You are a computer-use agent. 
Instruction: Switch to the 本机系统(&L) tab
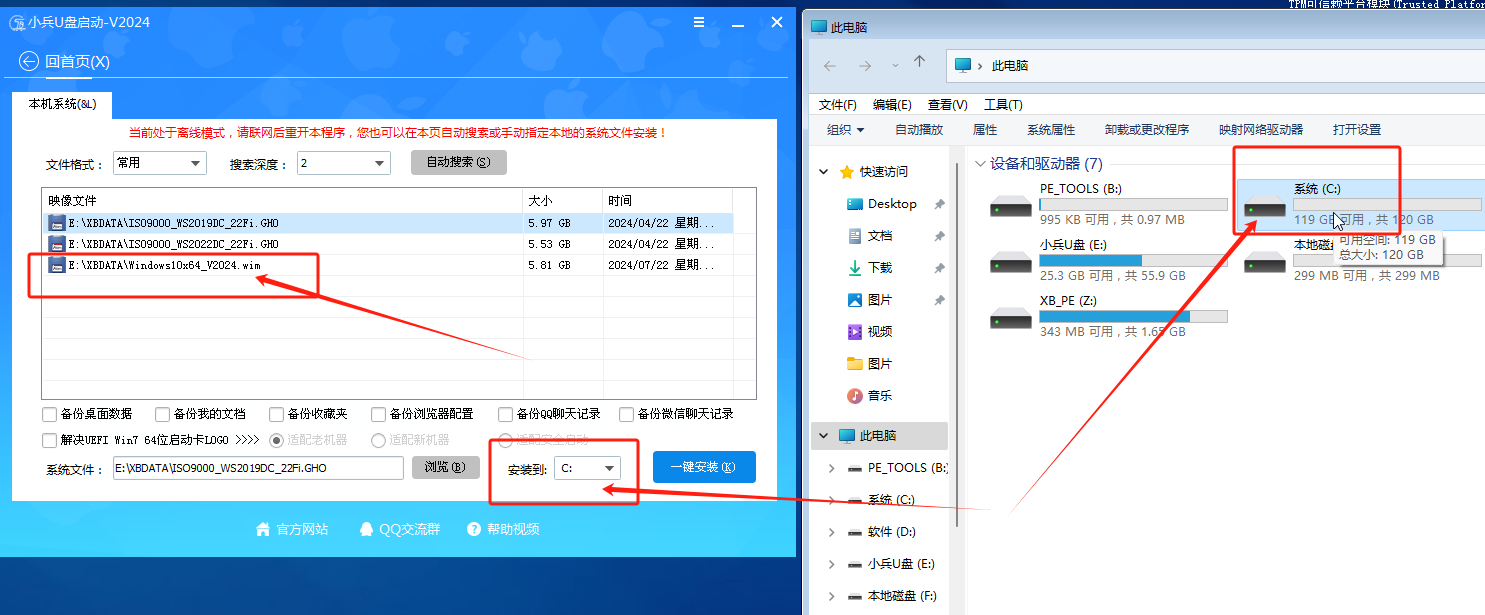pos(62,105)
